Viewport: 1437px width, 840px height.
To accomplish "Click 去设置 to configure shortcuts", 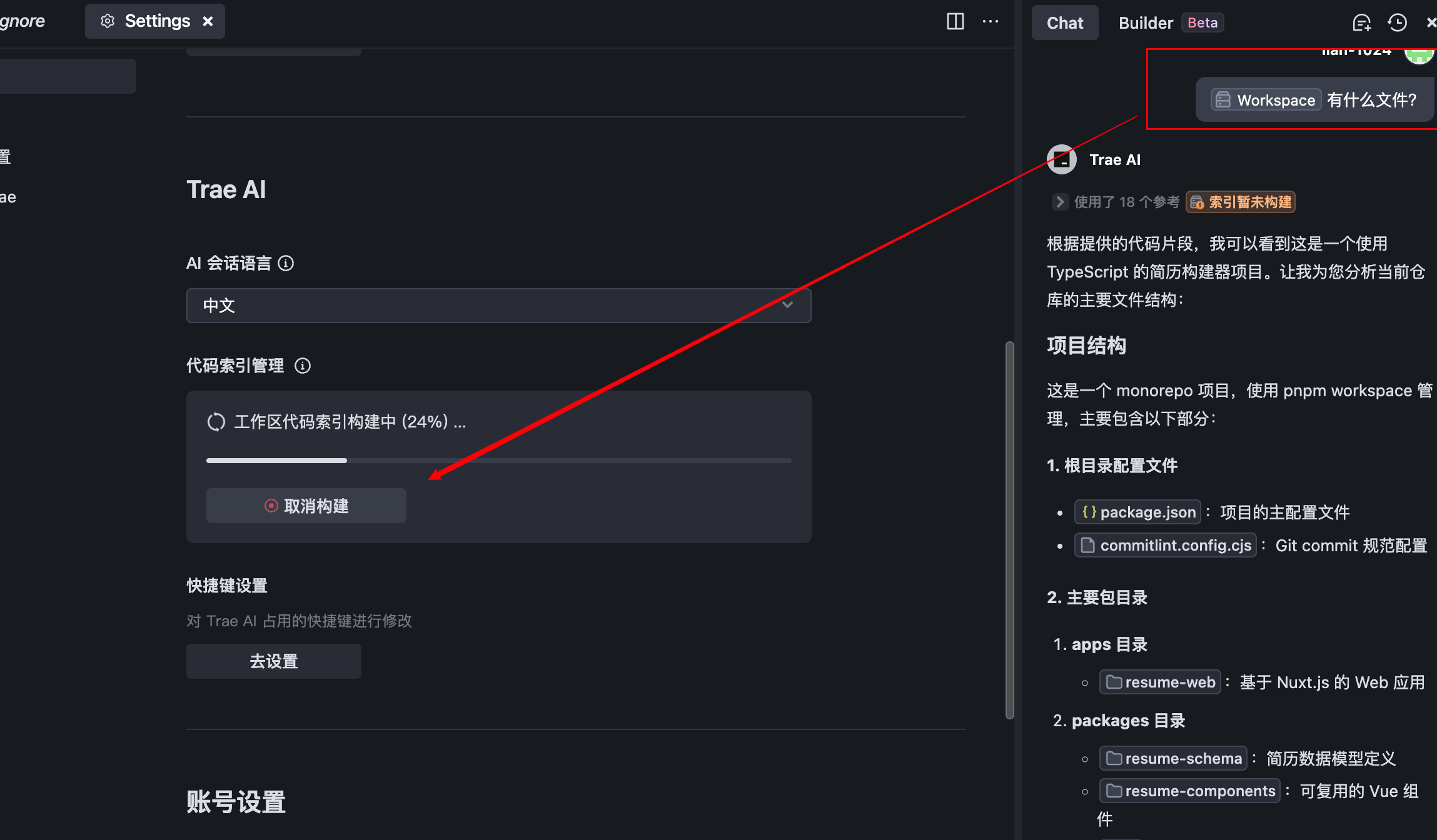I will (273, 661).
